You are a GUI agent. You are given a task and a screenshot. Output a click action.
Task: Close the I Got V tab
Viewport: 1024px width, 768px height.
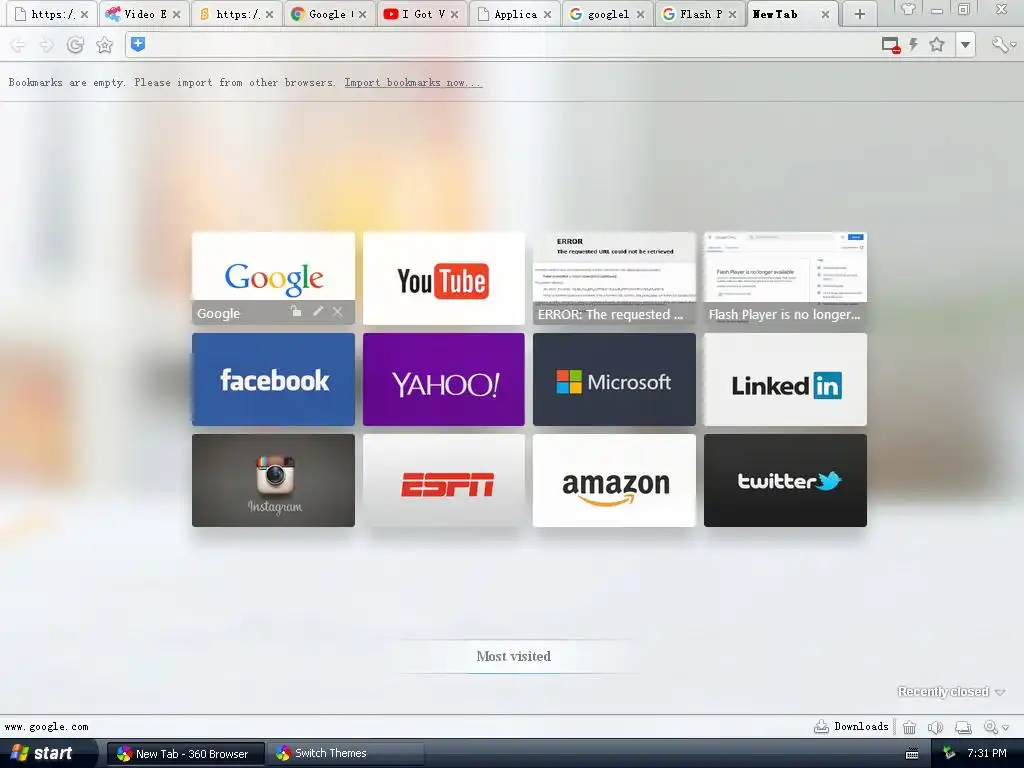point(455,14)
